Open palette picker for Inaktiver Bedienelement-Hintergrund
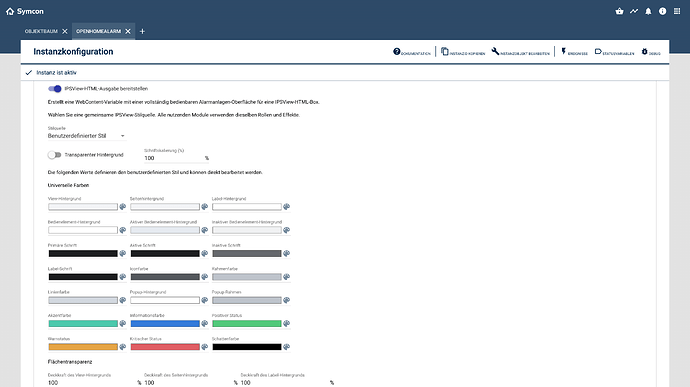 pos(286,230)
